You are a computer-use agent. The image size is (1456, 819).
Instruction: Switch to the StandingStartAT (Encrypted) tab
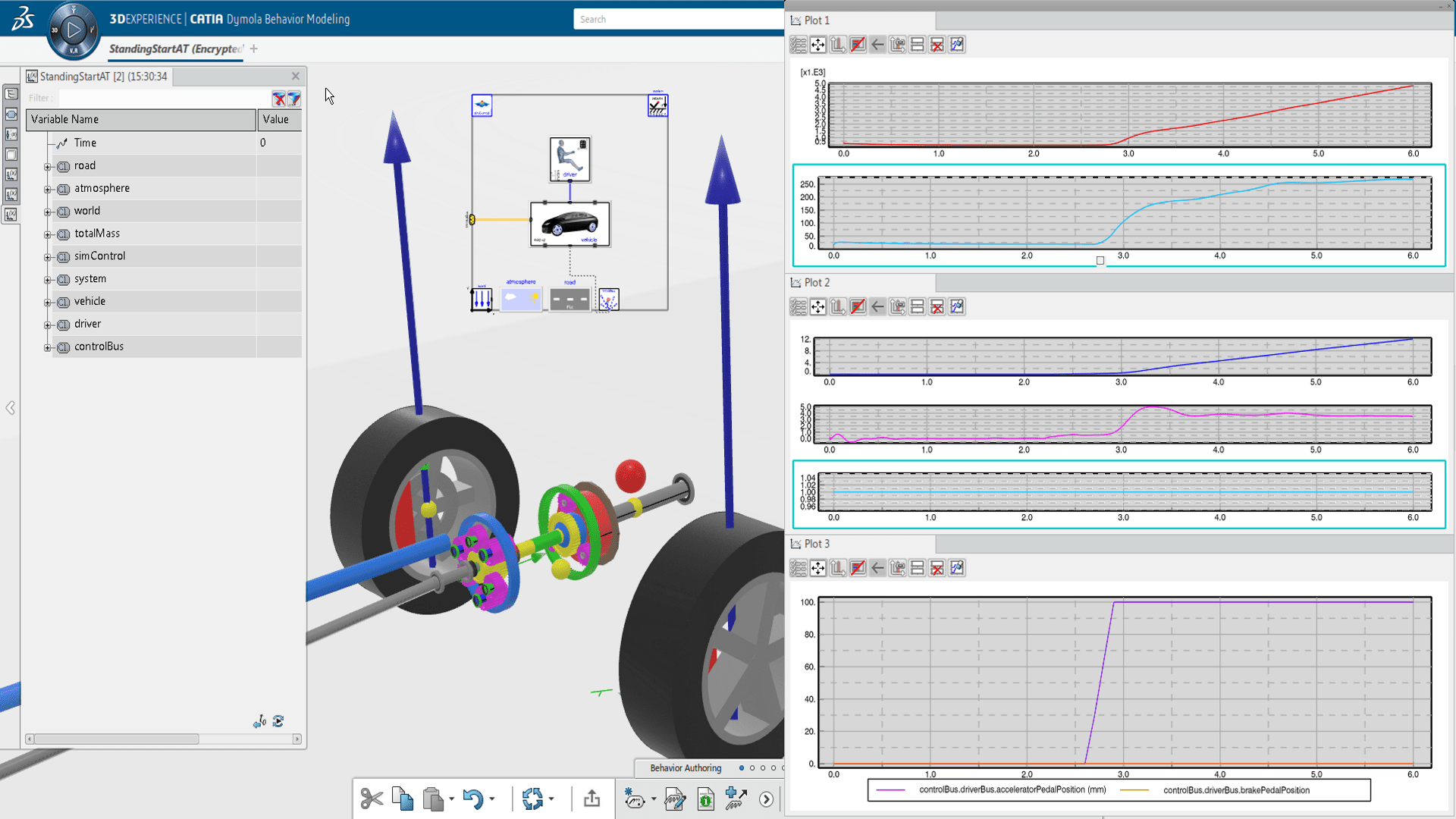pos(176,49)
